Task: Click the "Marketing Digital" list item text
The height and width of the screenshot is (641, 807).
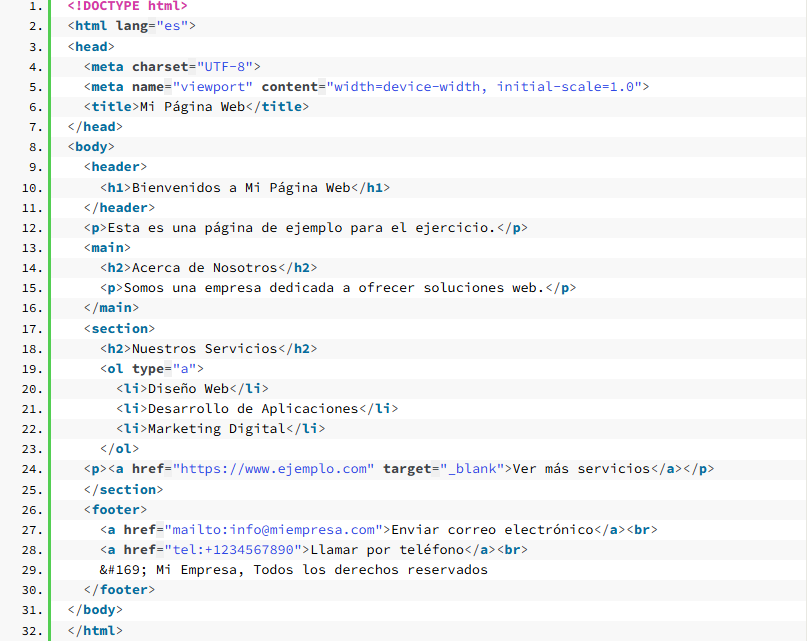Action: coord(216,429)
